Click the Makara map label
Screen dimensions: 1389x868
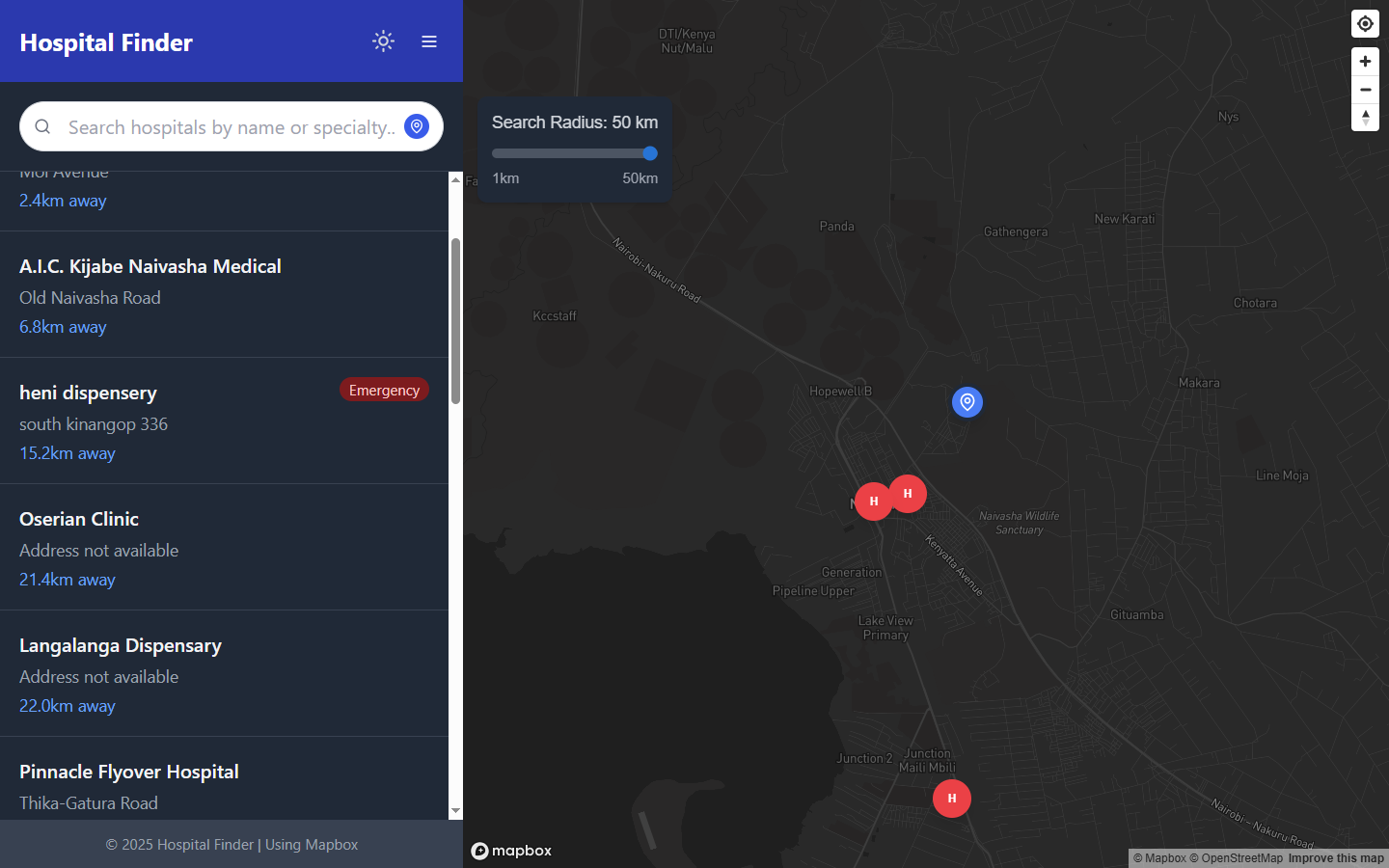coord(1199,383)
